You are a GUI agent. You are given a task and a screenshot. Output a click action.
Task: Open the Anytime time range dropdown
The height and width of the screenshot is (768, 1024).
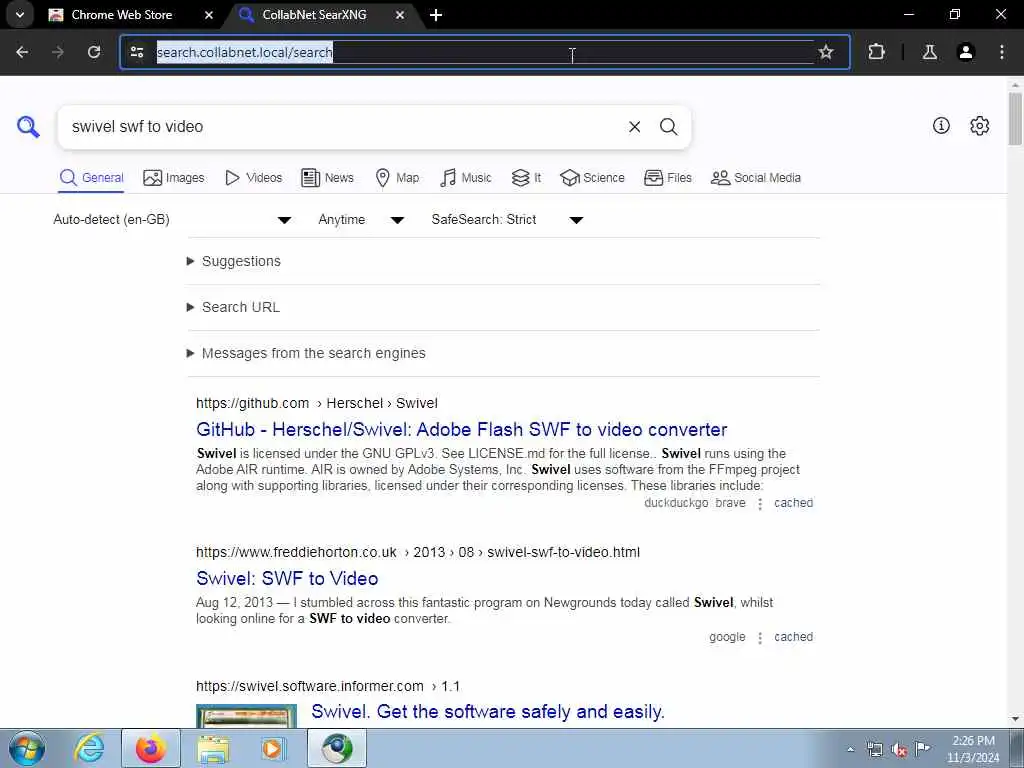[x=361, y=219]
